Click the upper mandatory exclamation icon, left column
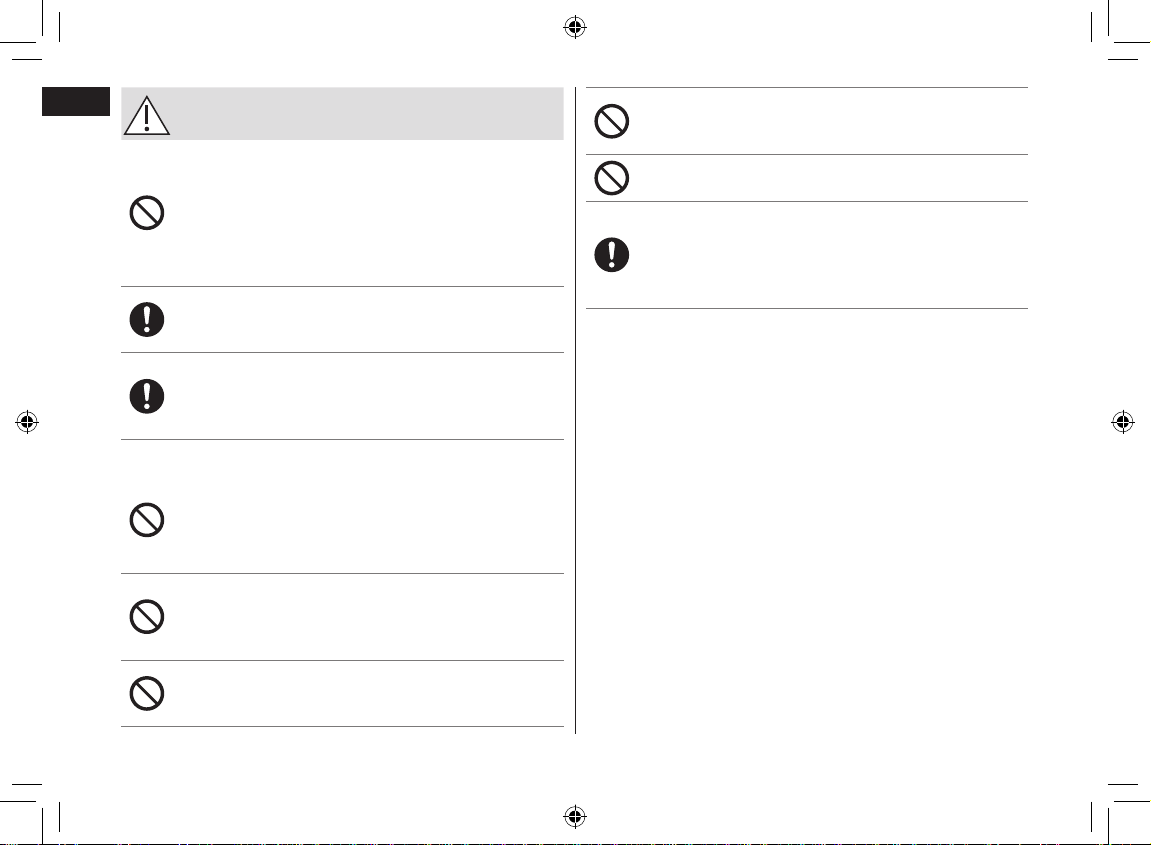The width and height of the screenshot is (1151, 845). [x=147, y=319]
